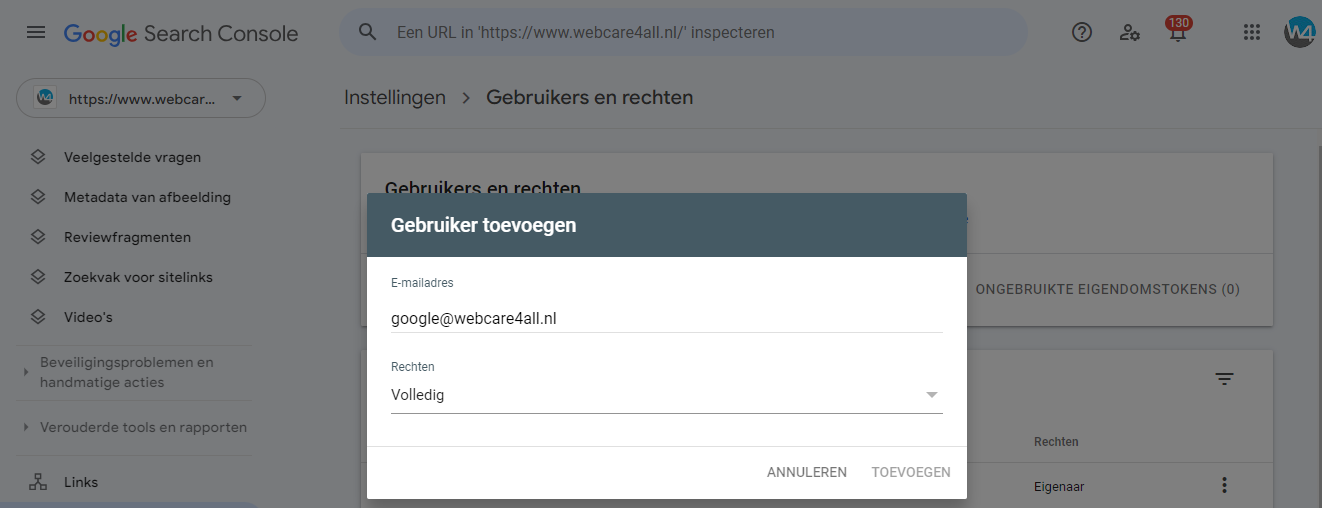
Task: Expand Beveiligingsproblemen en handmatige acties
Action: [127, 372]
